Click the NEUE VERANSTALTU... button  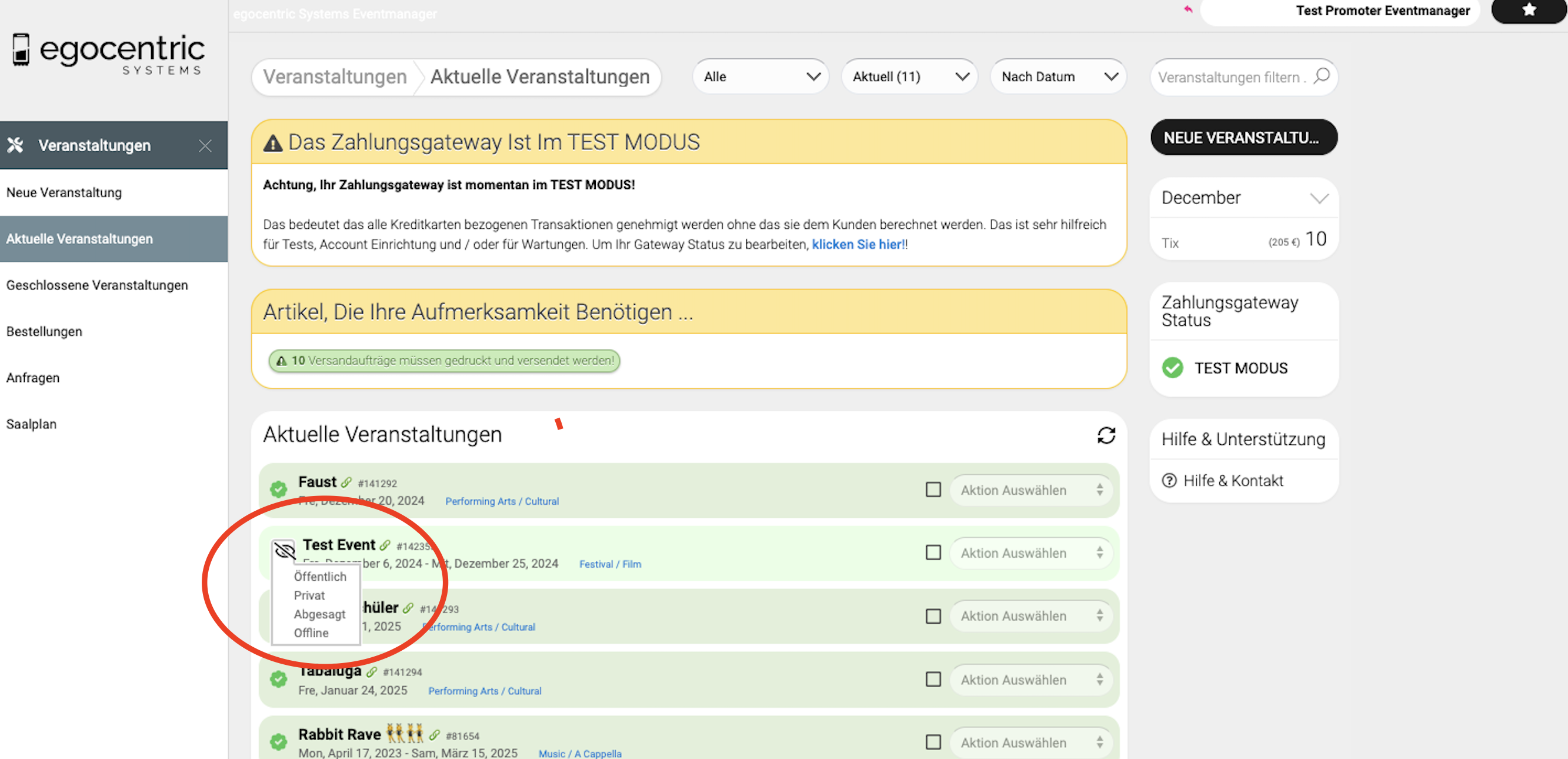point(1243,138)
